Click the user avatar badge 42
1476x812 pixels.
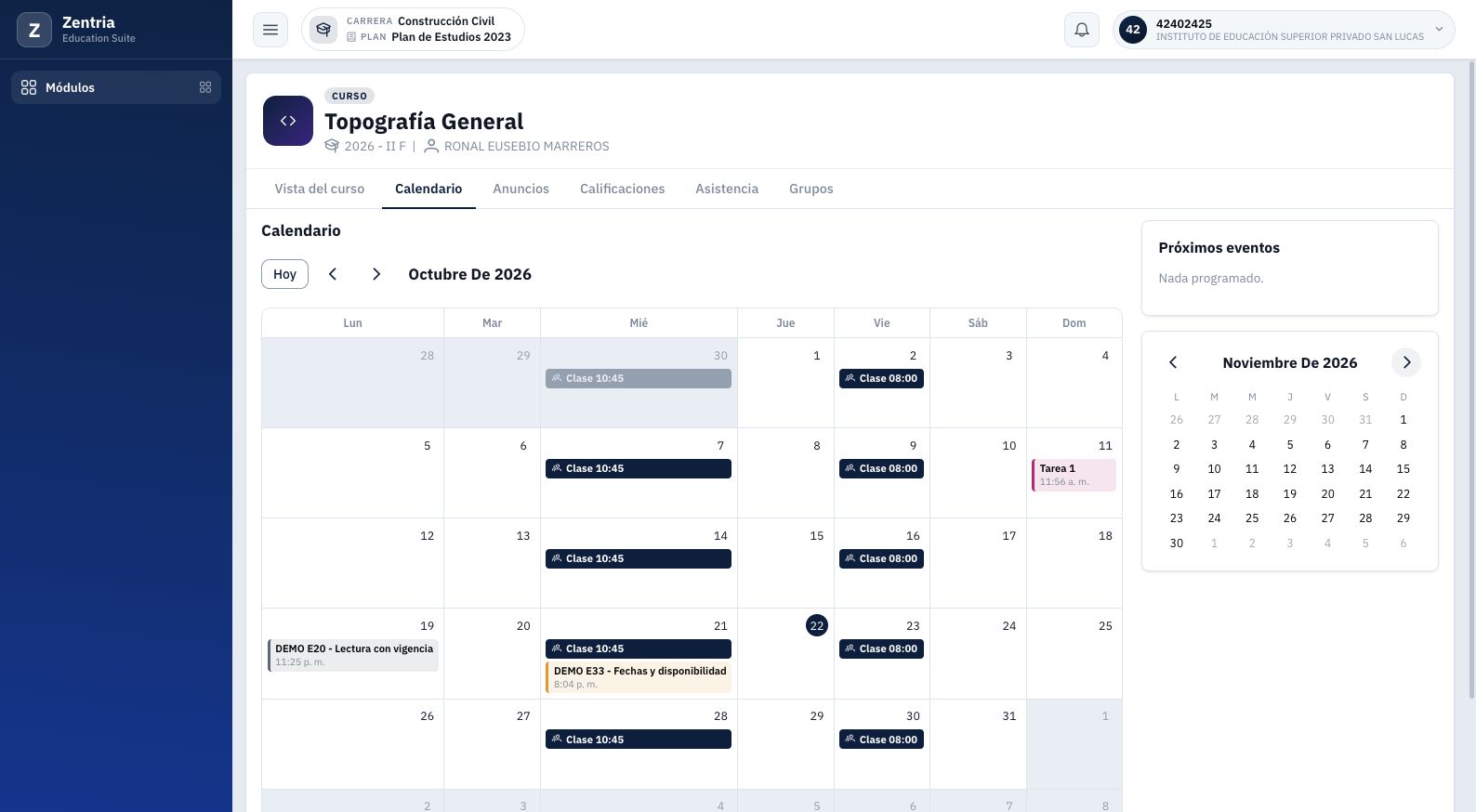coord(1133,30)
